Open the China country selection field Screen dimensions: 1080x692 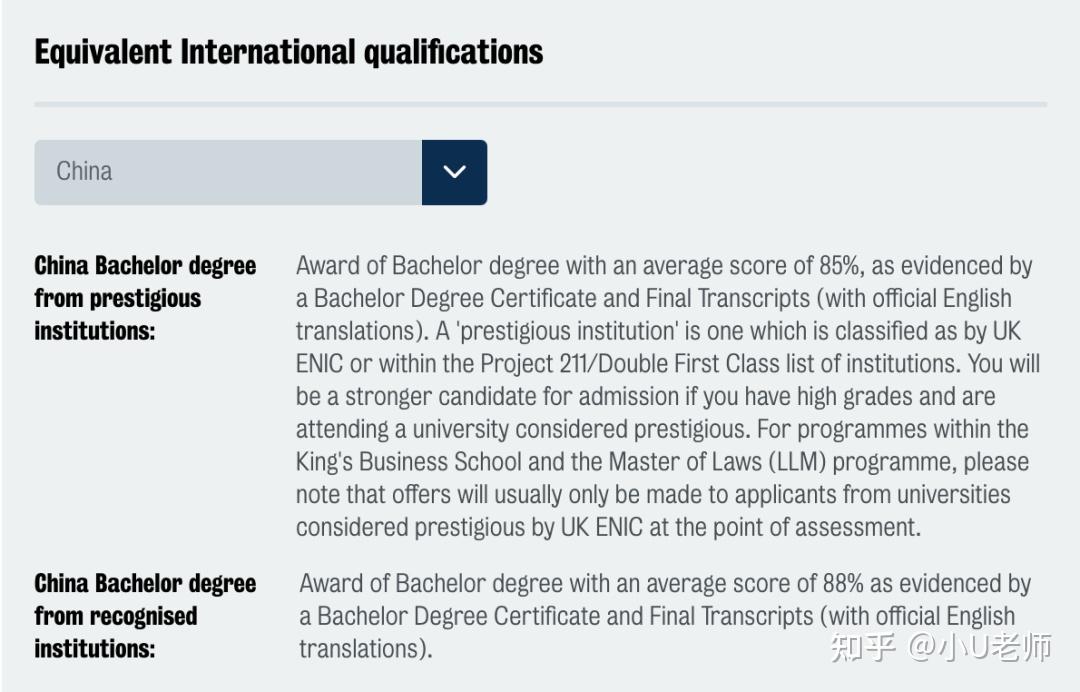pyautogui.click(x=228, y=172)
